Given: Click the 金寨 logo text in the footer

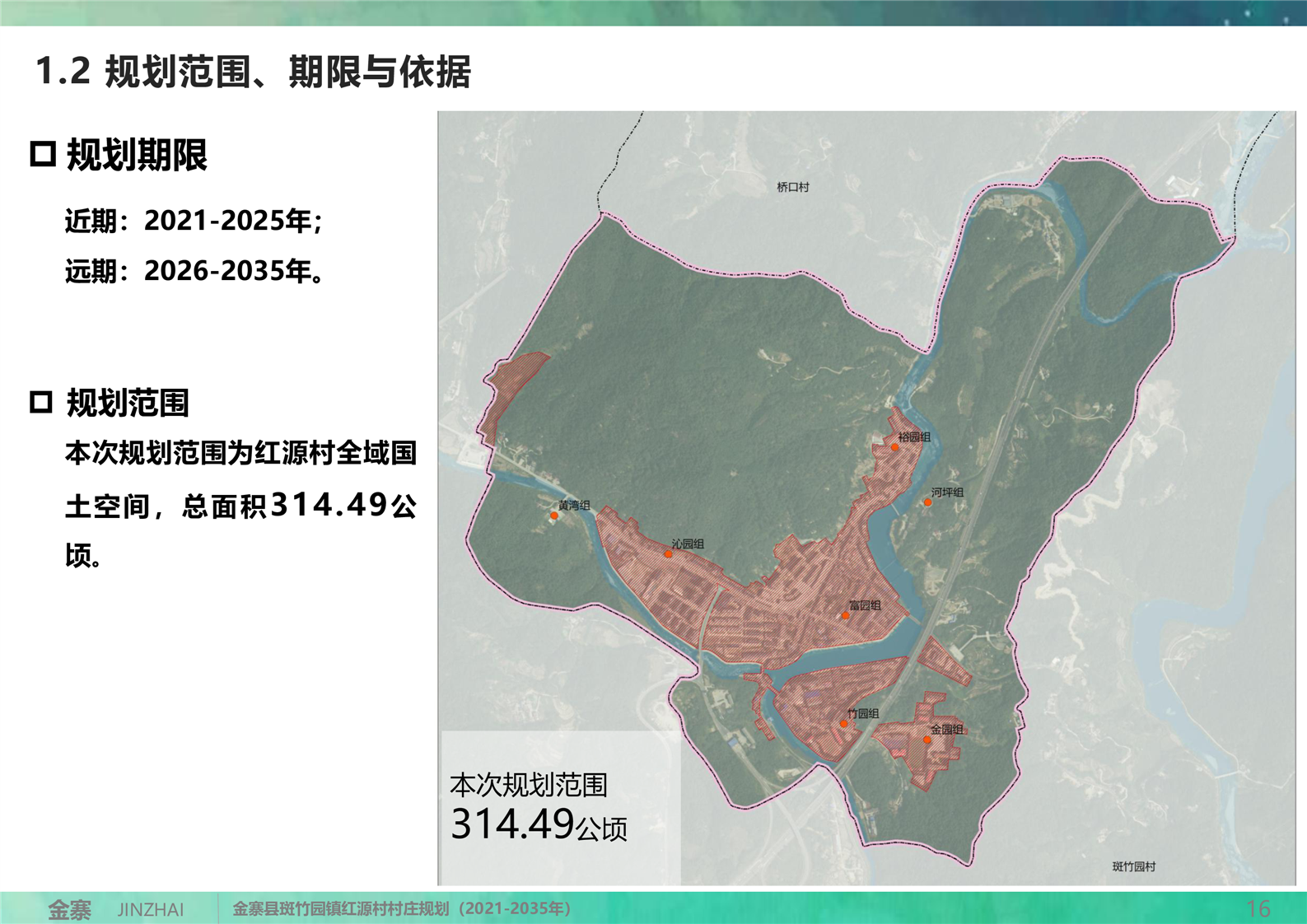Looking at the screenshot, I should click(x=69, y=909).
